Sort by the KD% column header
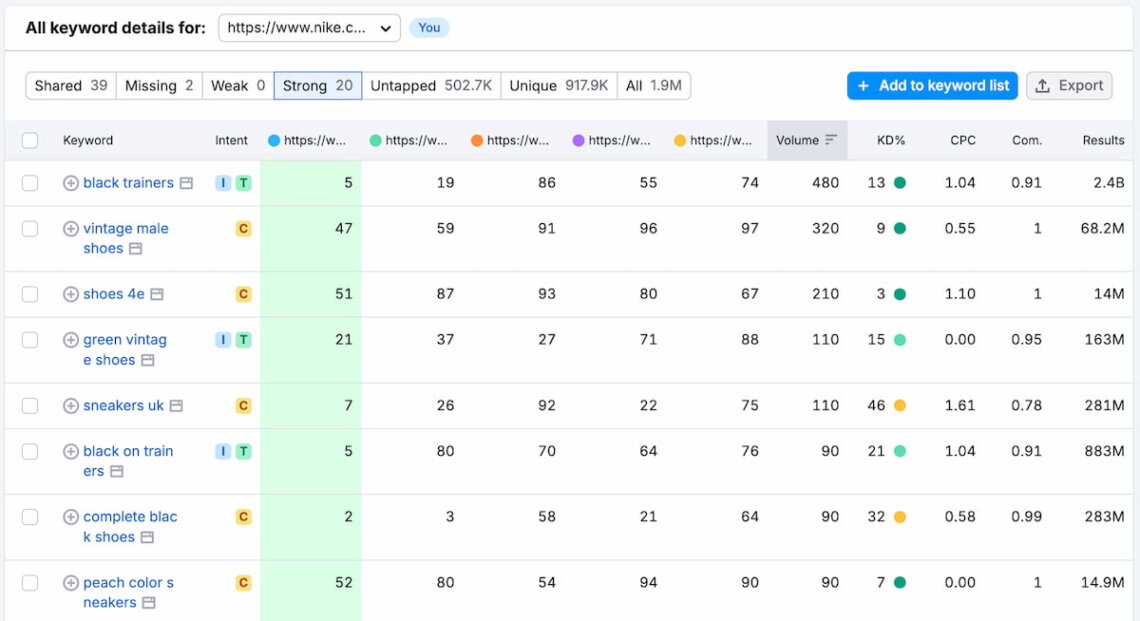The width and height of the screenshot is (1140, 621). coord(891,140)
